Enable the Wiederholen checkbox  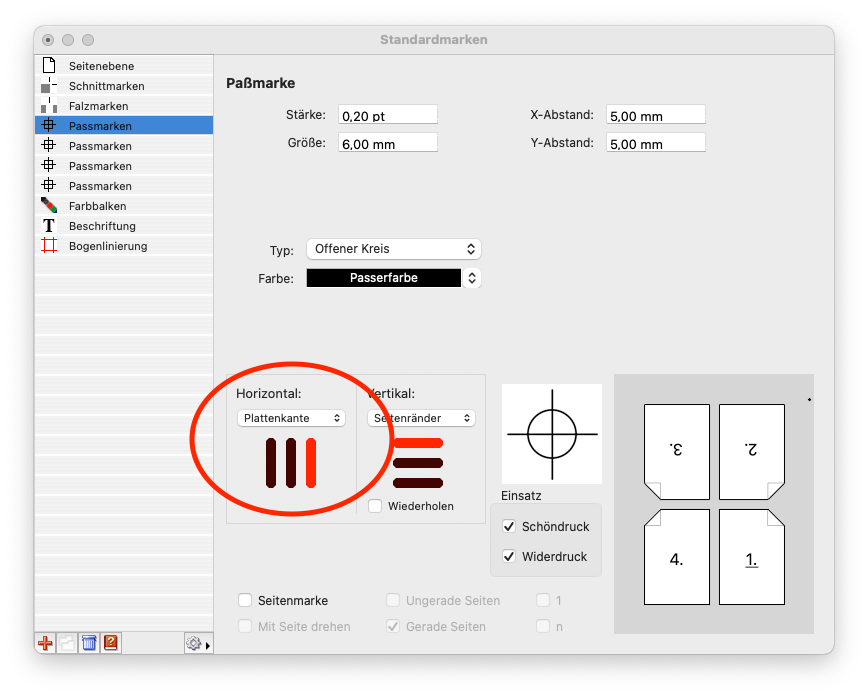coord(375,506)
